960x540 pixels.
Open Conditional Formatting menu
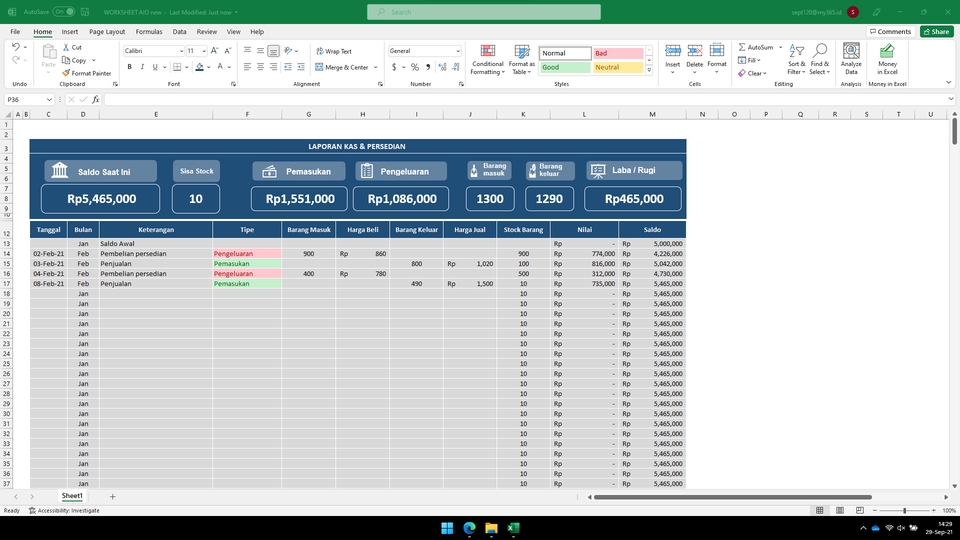[x=487, y=59]
